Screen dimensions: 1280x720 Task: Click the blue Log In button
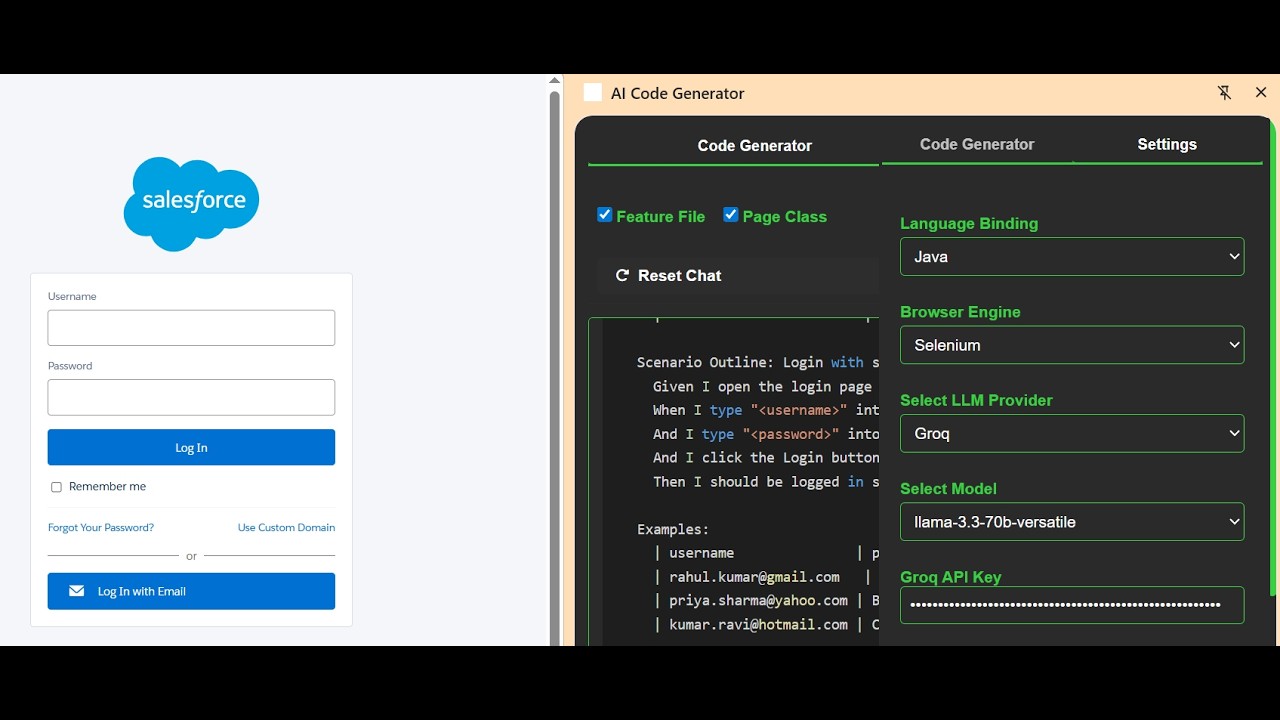pyautogui.click(x=191, y=447)
